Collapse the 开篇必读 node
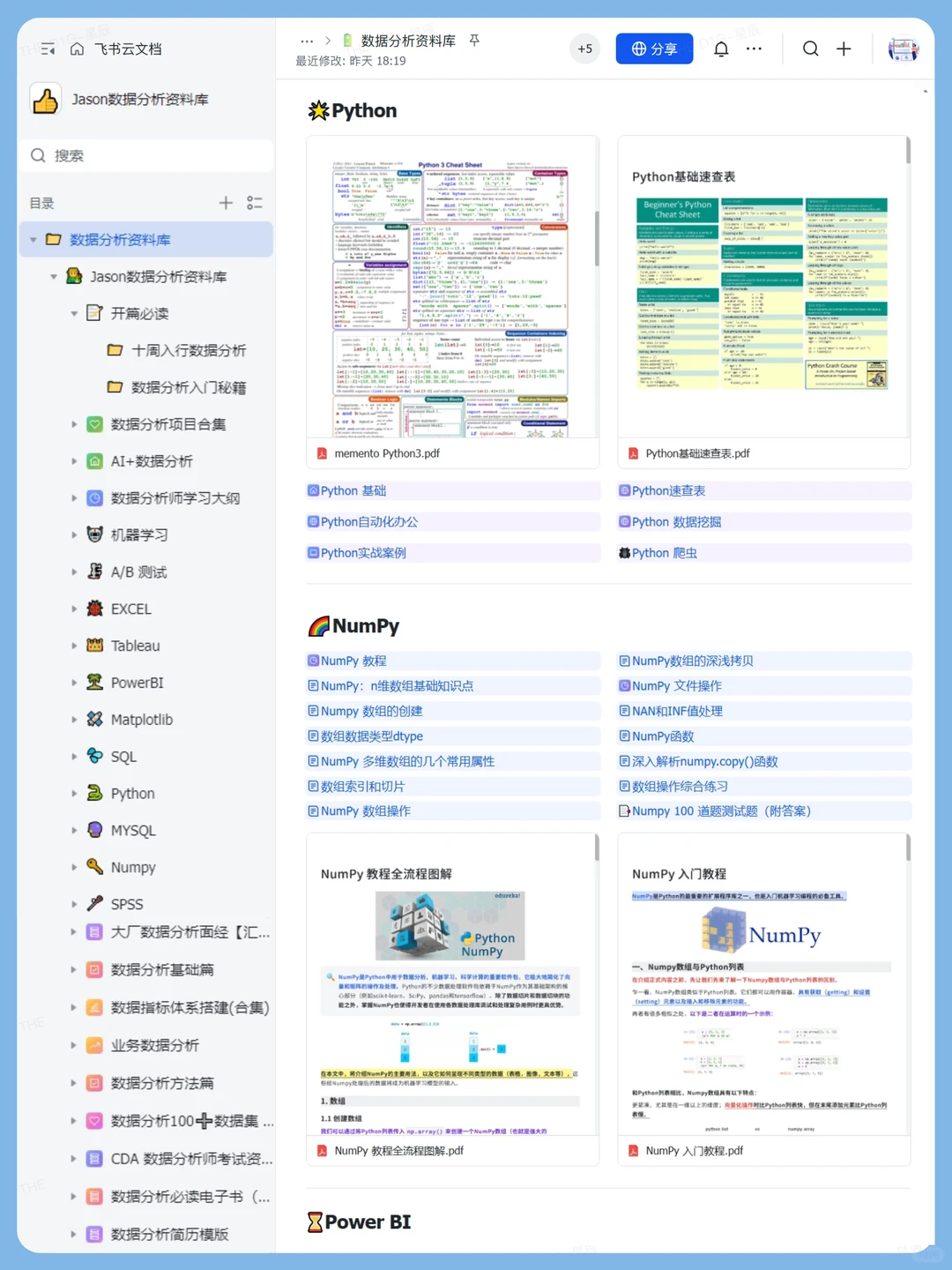This screenshot has height=1270, width=952. pos(74,314)
